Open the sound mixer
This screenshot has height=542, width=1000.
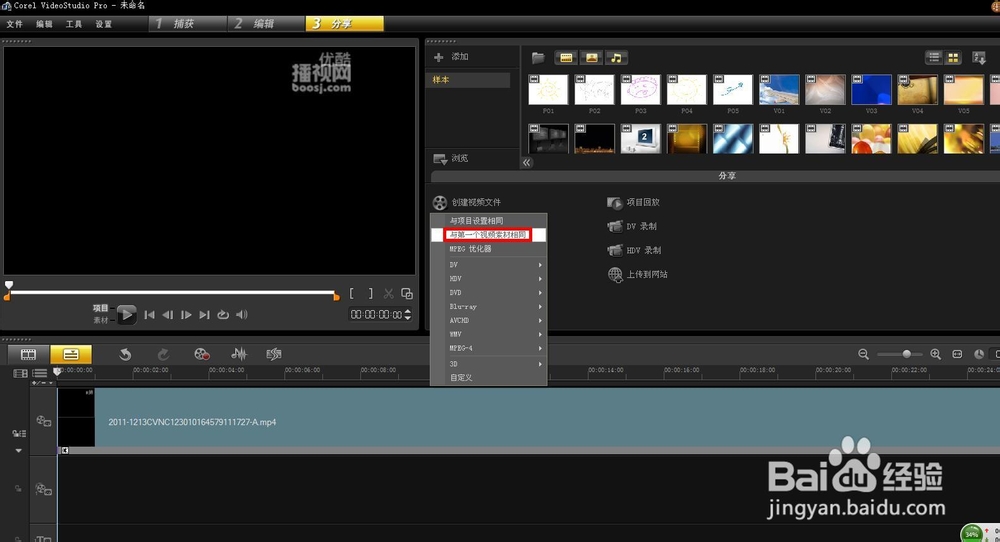tap(239, 355)
